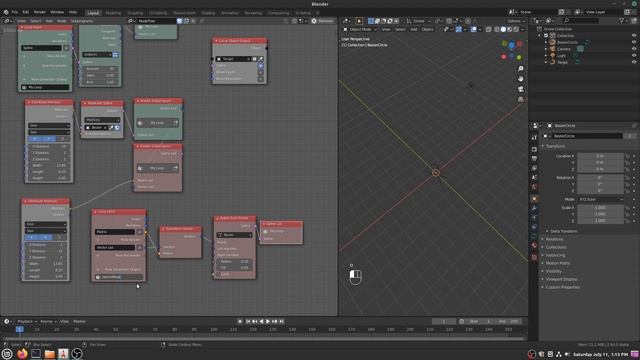Open the View Layer properties tab
Viewport: 640px width, 360px height.
534,168
